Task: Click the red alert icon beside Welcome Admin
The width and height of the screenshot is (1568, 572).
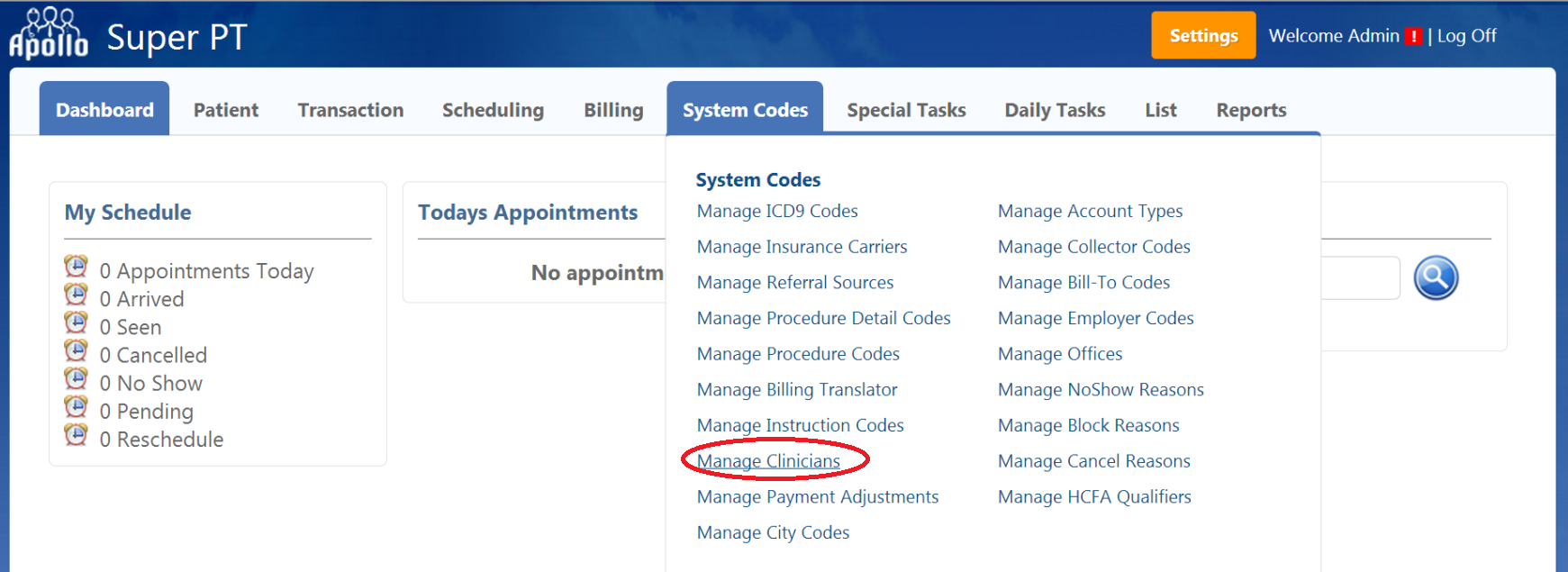Action: coord(1413,37)
